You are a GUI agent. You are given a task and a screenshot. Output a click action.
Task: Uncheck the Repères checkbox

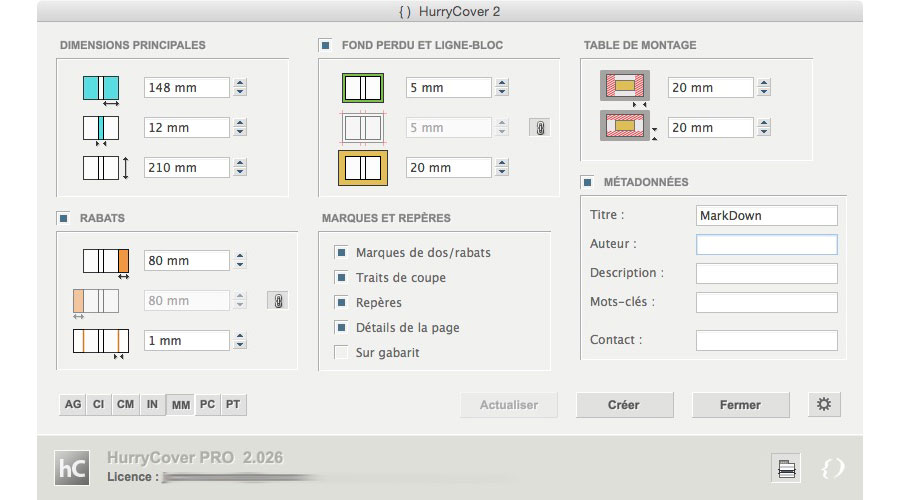tap(342, 302)
